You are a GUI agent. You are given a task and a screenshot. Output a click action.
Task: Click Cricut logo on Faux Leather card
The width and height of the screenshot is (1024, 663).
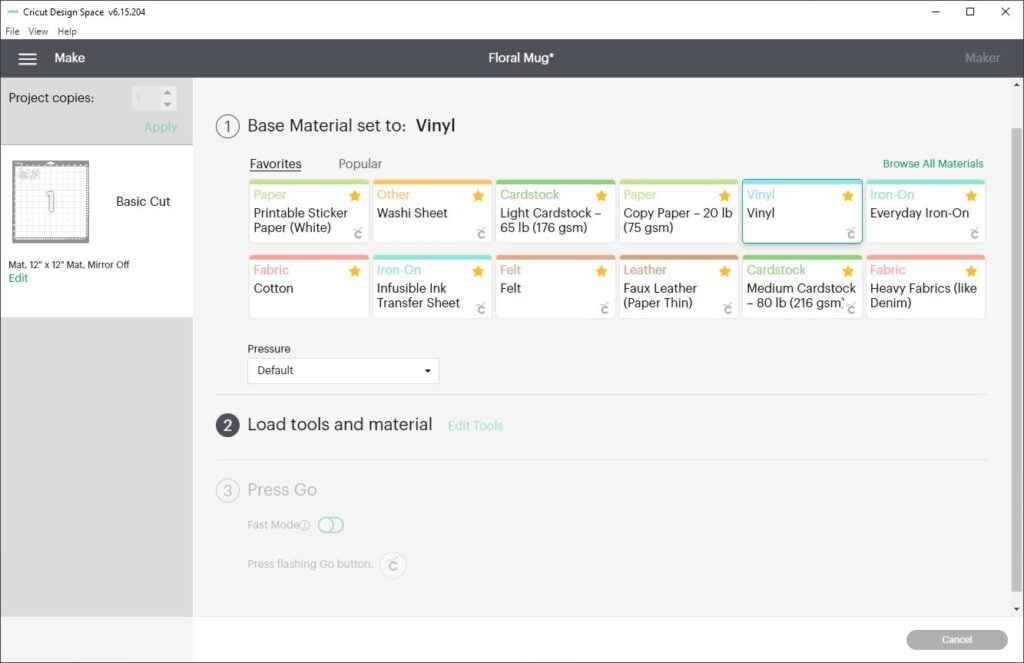click(x=728, y=308)
